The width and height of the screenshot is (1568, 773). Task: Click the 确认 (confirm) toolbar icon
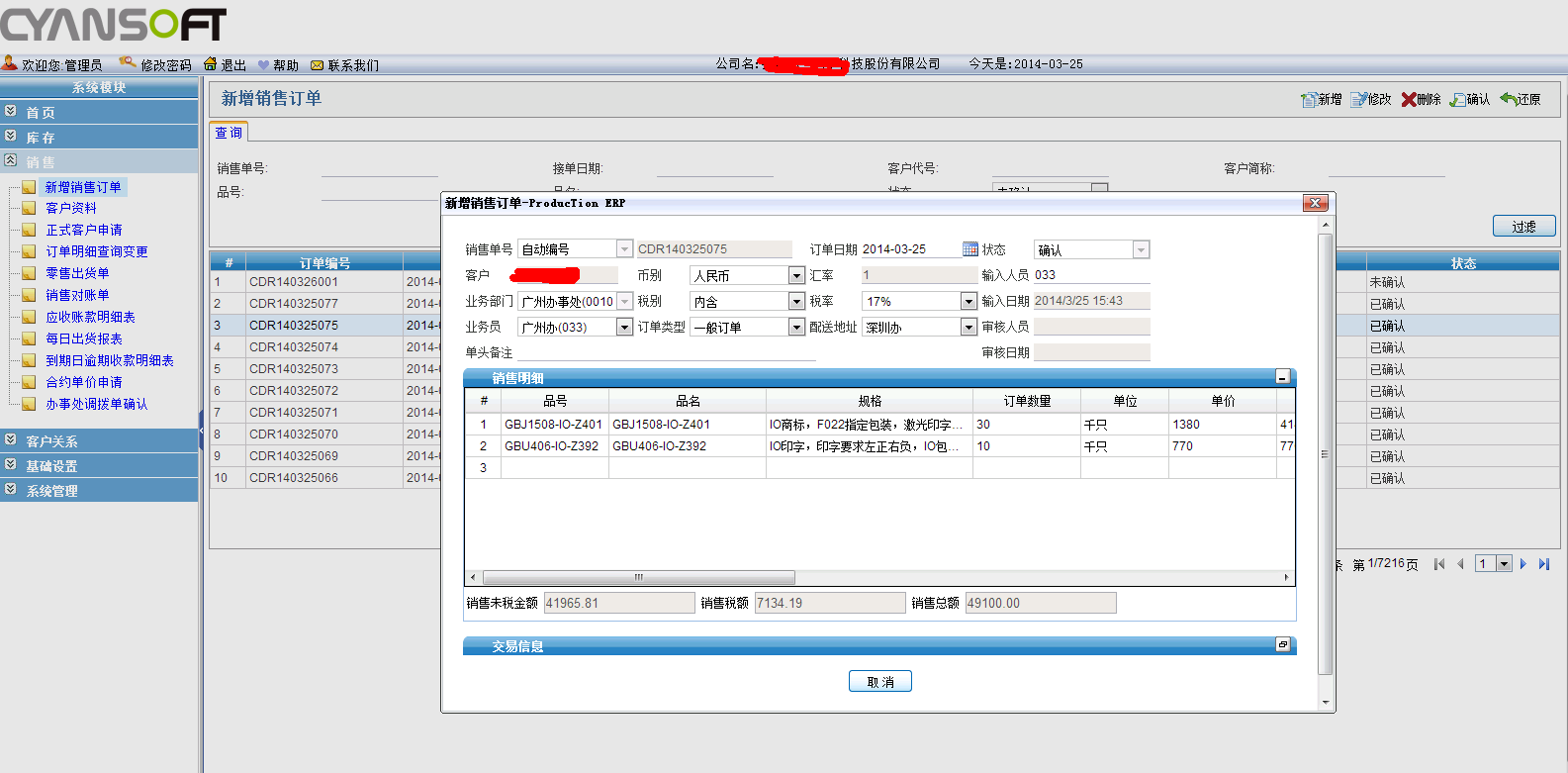tap(1458, 100)
